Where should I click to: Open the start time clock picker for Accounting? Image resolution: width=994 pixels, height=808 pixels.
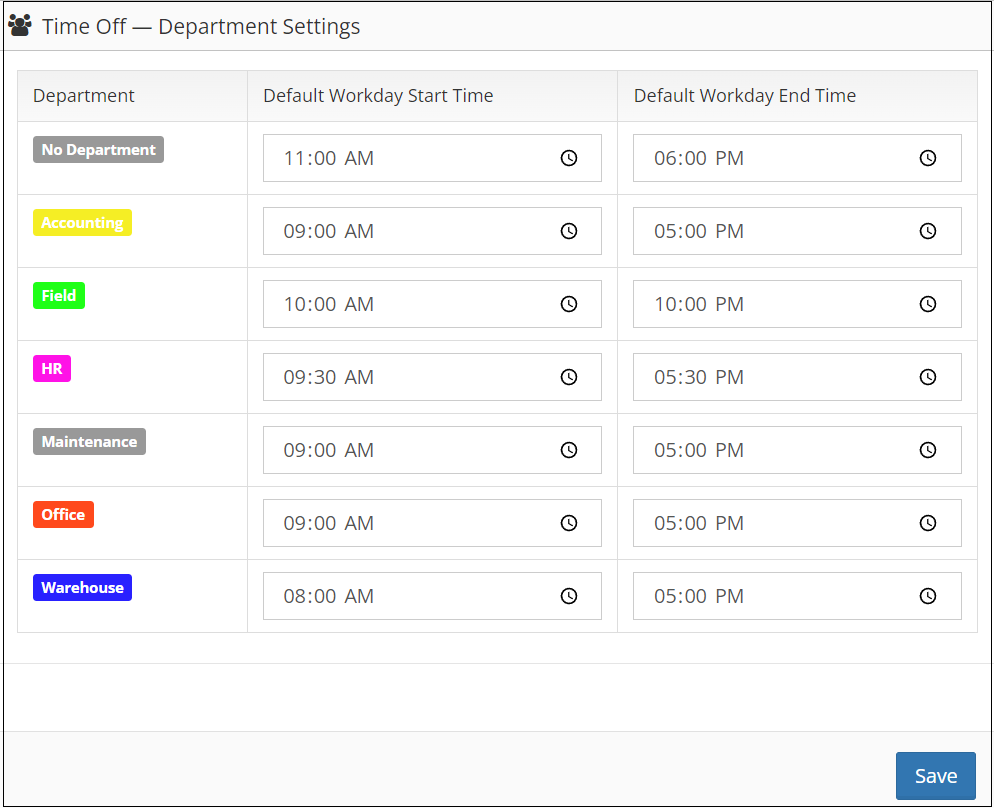568,231
